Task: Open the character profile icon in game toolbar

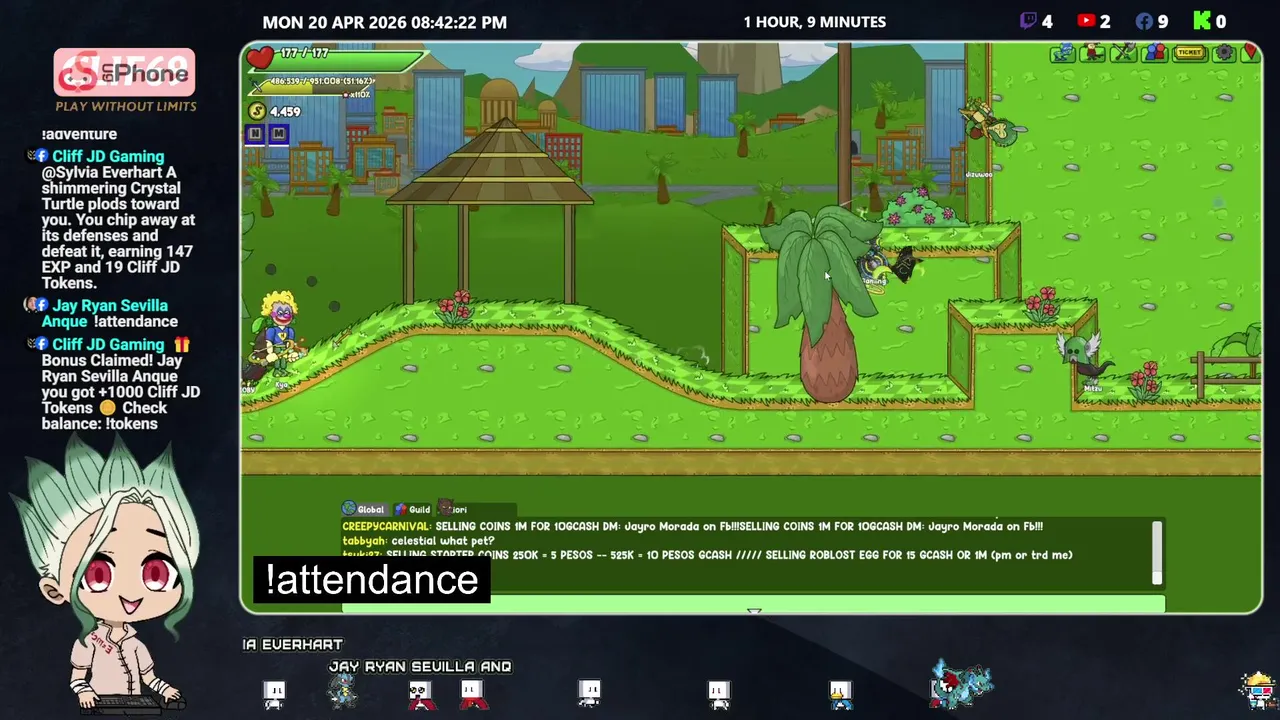Action: click(x=1092, y=53)
